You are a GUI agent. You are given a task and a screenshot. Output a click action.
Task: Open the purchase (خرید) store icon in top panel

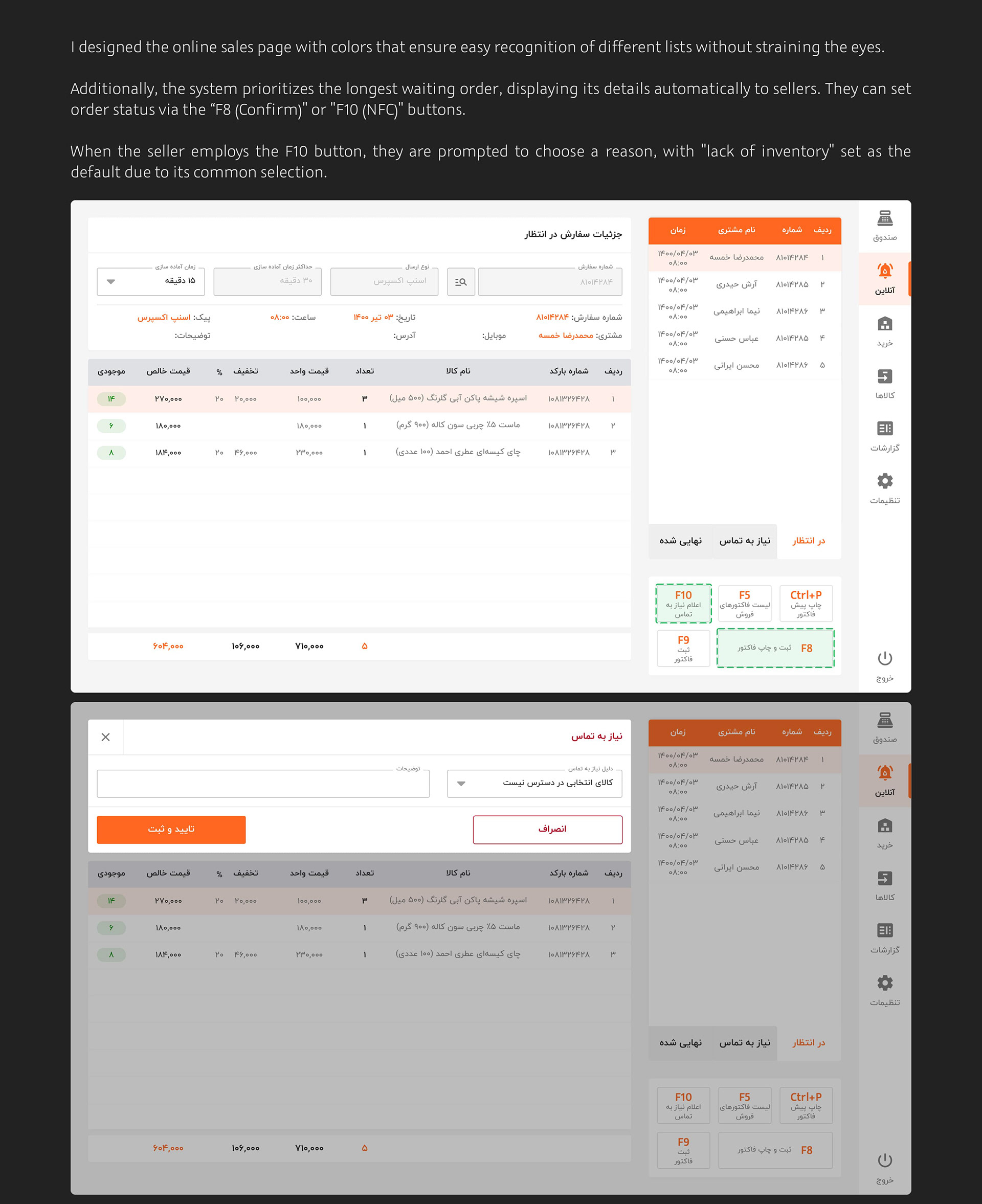[884, 324]
